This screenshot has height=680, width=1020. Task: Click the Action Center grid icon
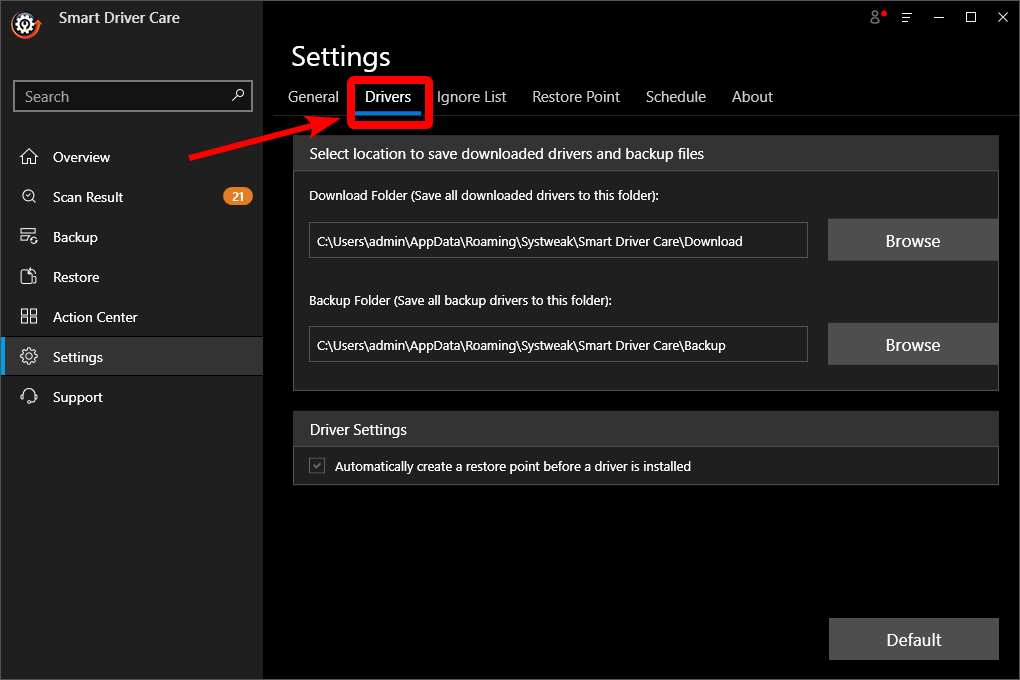click(x=29, y=316)
